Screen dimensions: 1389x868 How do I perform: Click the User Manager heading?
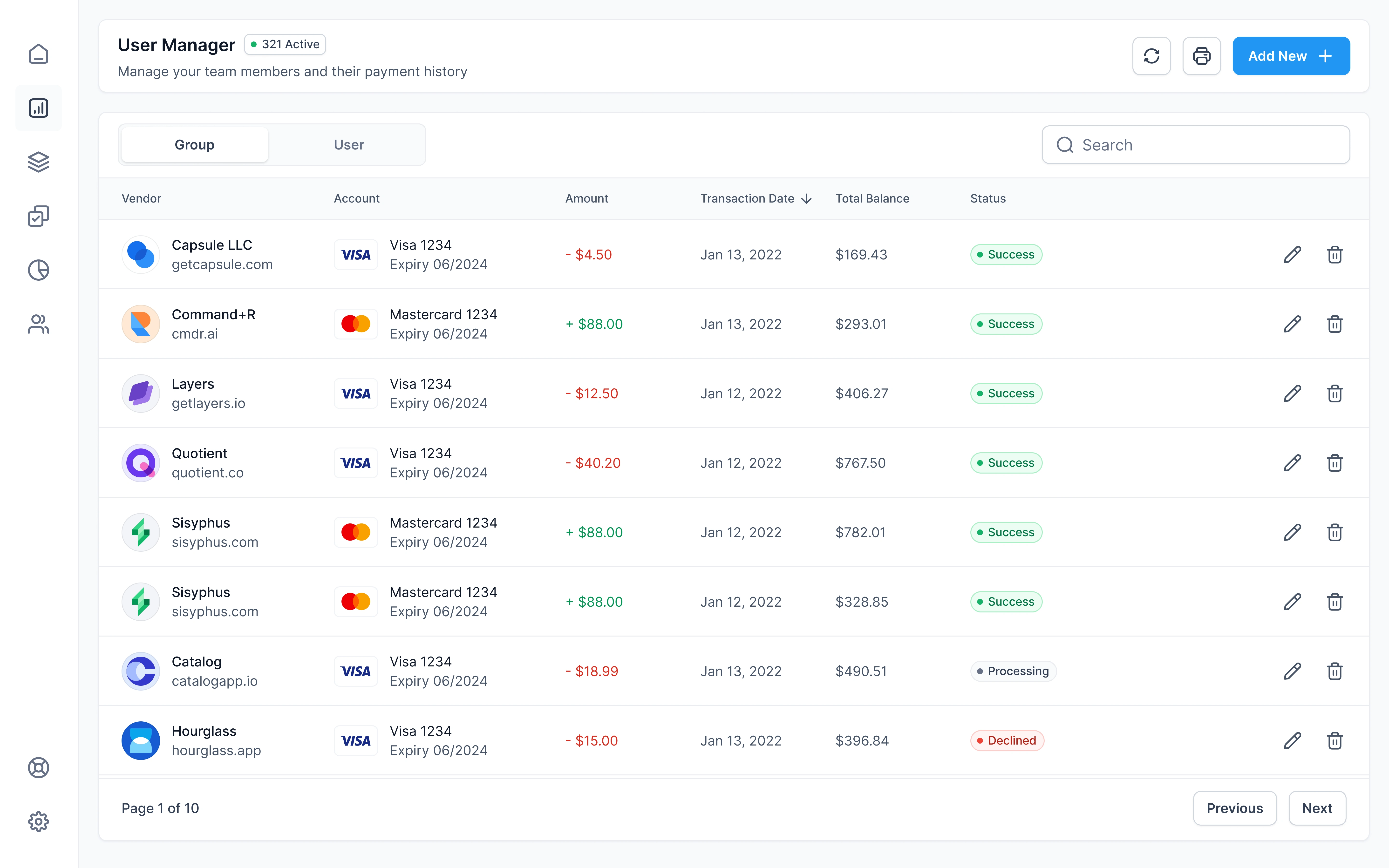pyautogui.click(x=176, y=45)
